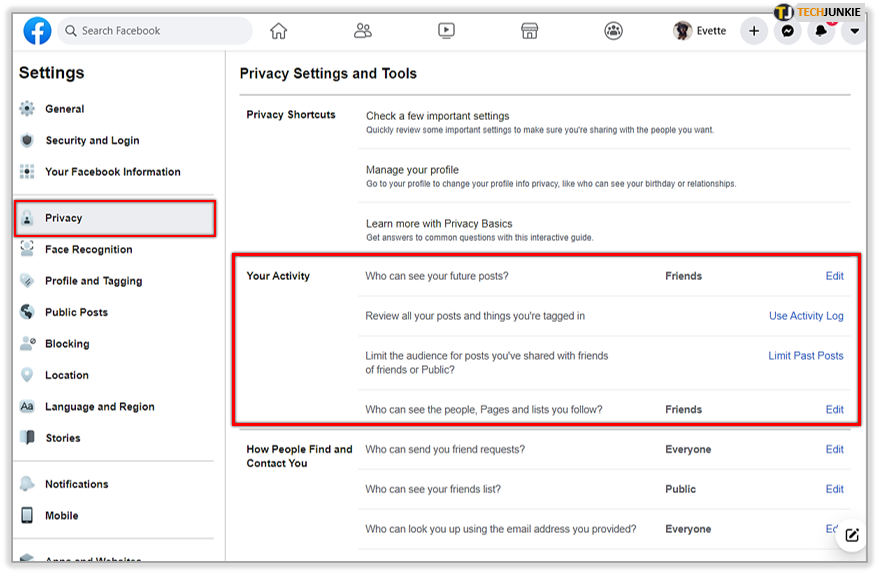Screen dimensions: 879x574
Task: Open the Friends icon in top bar
Action: point(363,30)
